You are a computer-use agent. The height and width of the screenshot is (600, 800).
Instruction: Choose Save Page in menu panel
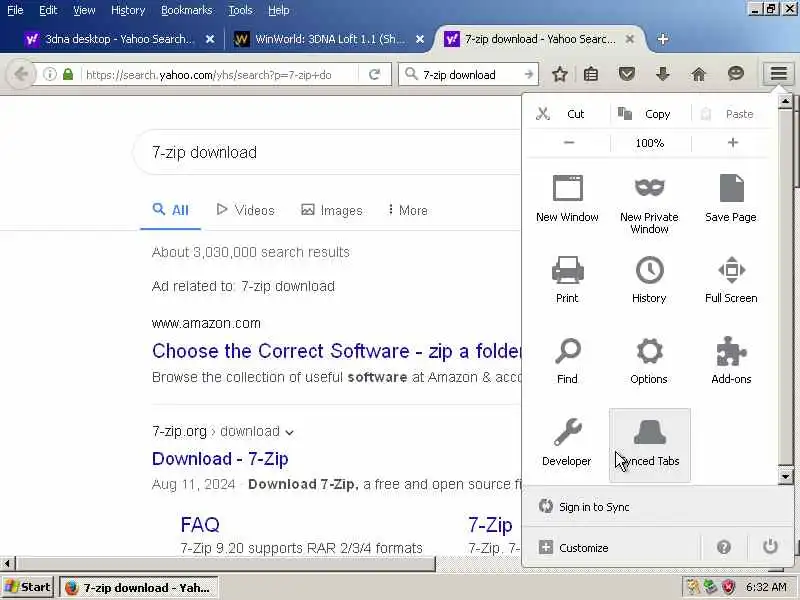731,199
